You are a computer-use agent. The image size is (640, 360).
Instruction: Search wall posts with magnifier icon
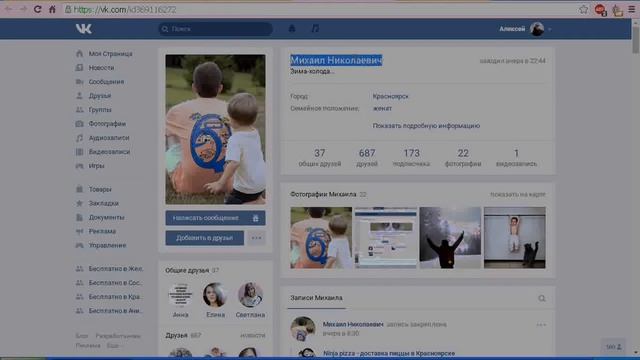[x=542, y=298]
